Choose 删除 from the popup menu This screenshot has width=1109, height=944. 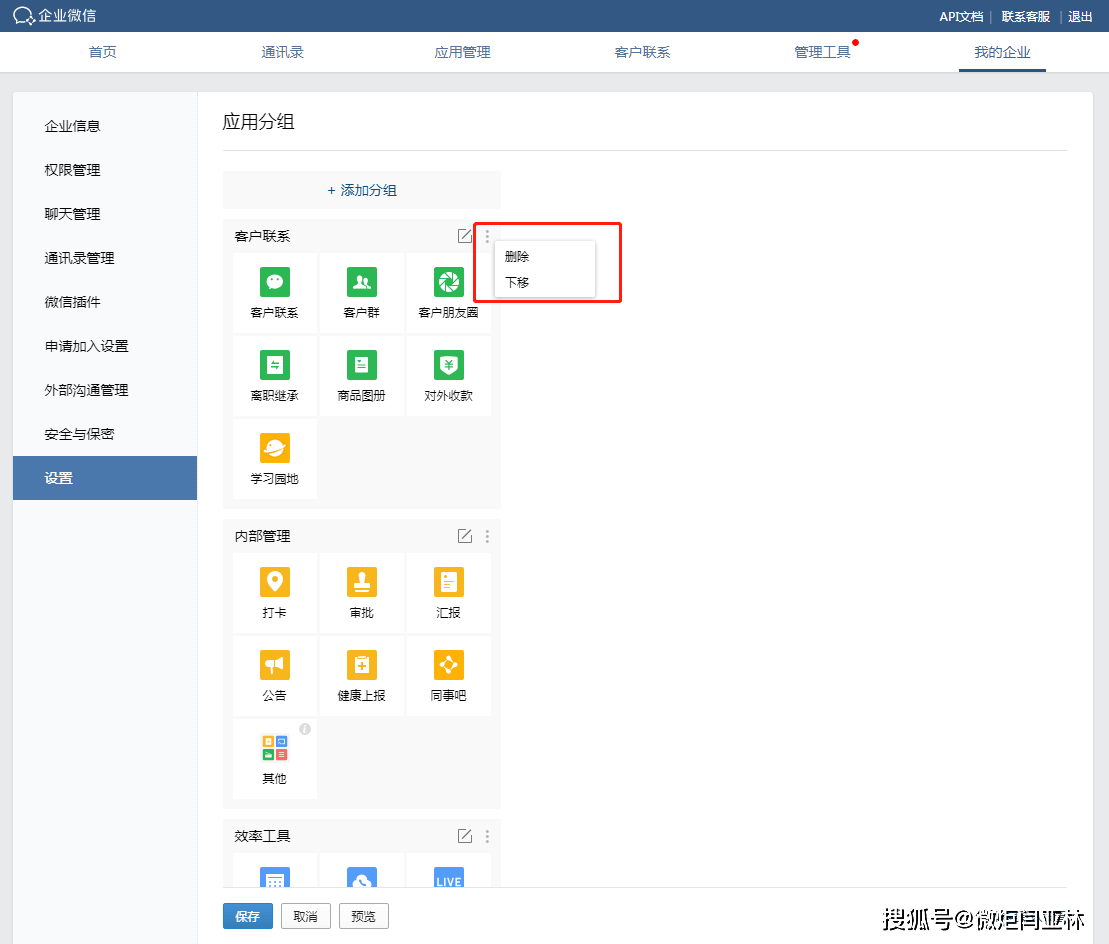[517, 257]
